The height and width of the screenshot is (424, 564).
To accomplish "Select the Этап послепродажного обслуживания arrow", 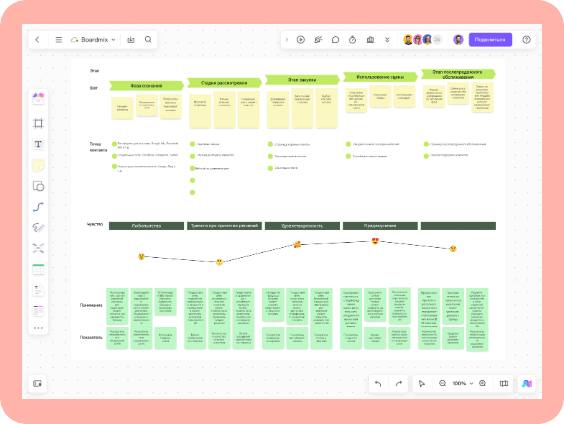I will [458, 74].
